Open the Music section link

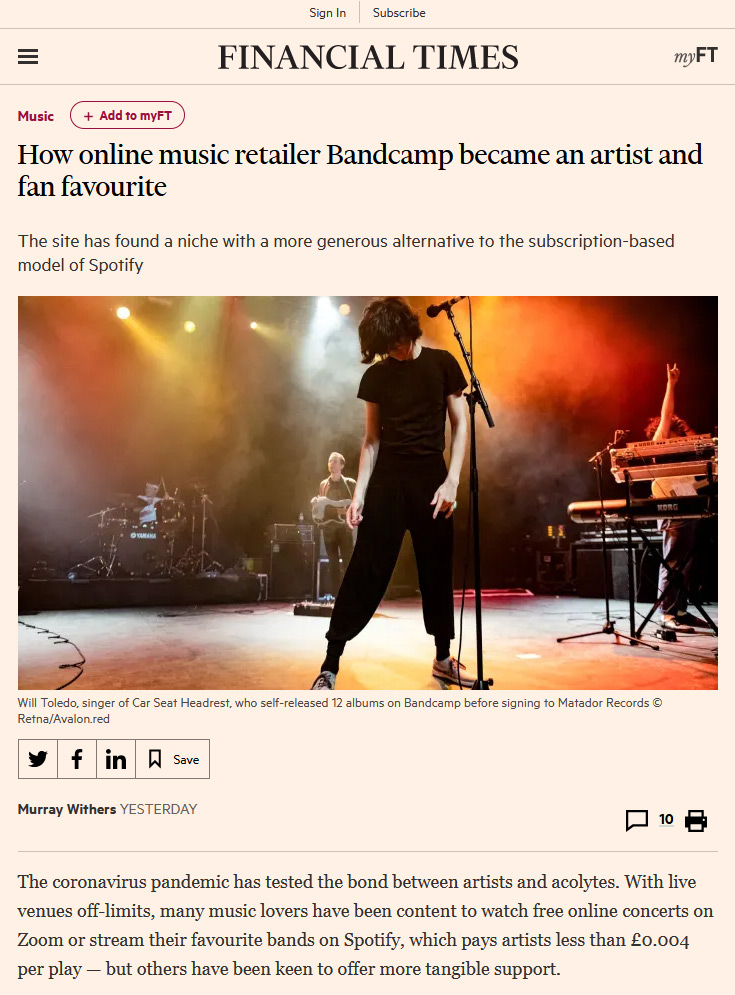(x=36, y=116)
